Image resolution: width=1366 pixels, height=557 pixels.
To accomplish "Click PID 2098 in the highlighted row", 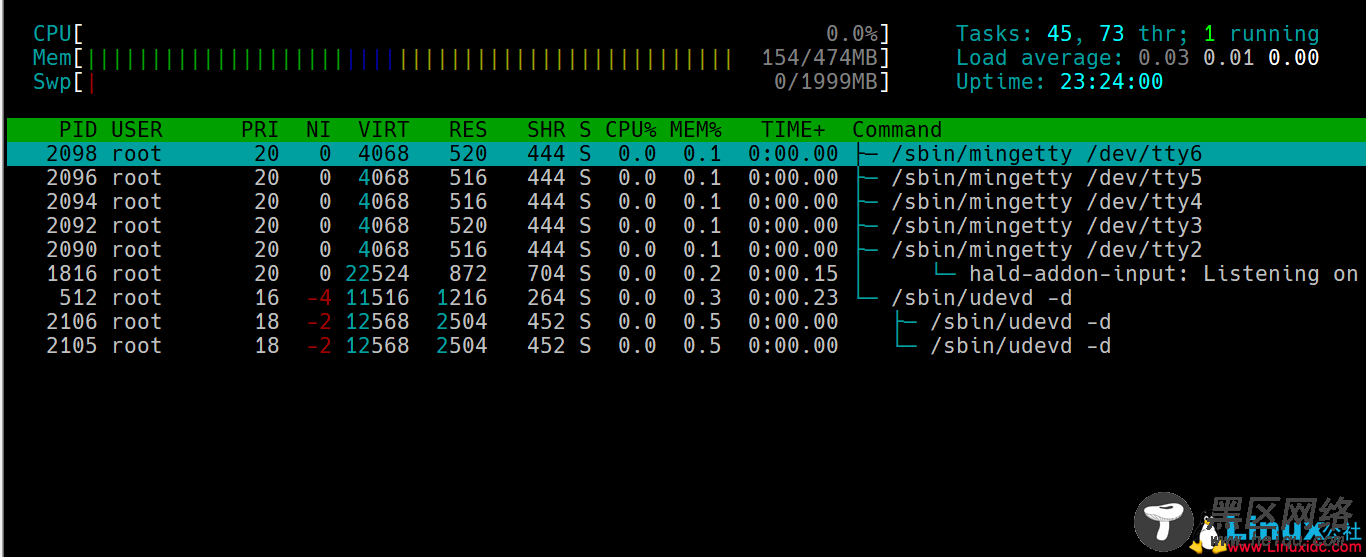I will tap(72, 154).
